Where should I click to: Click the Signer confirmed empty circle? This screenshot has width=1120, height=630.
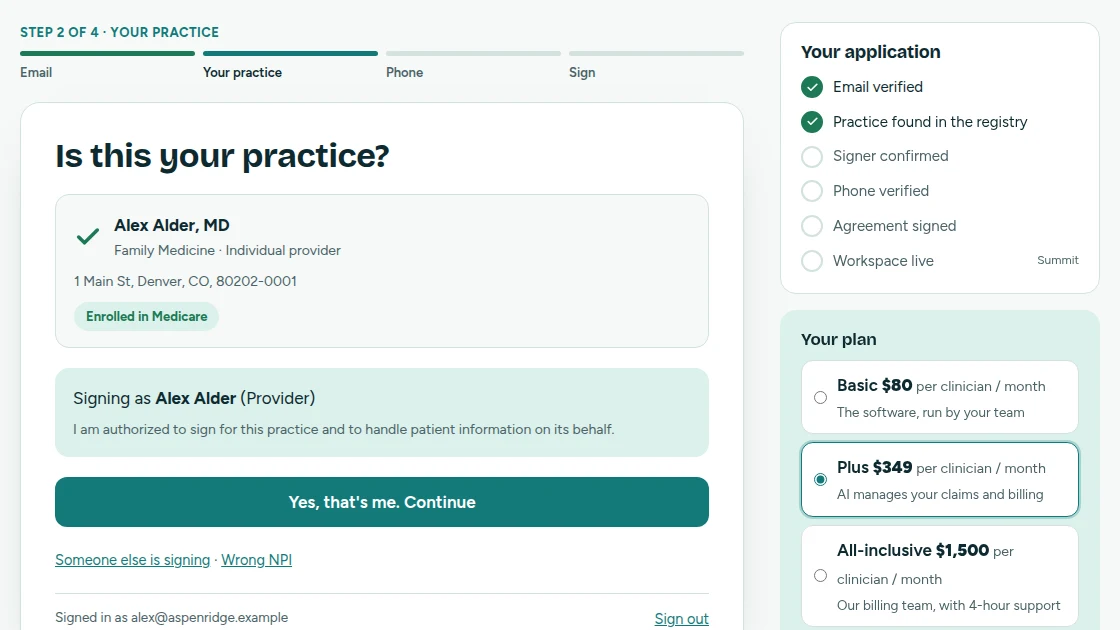811,156
